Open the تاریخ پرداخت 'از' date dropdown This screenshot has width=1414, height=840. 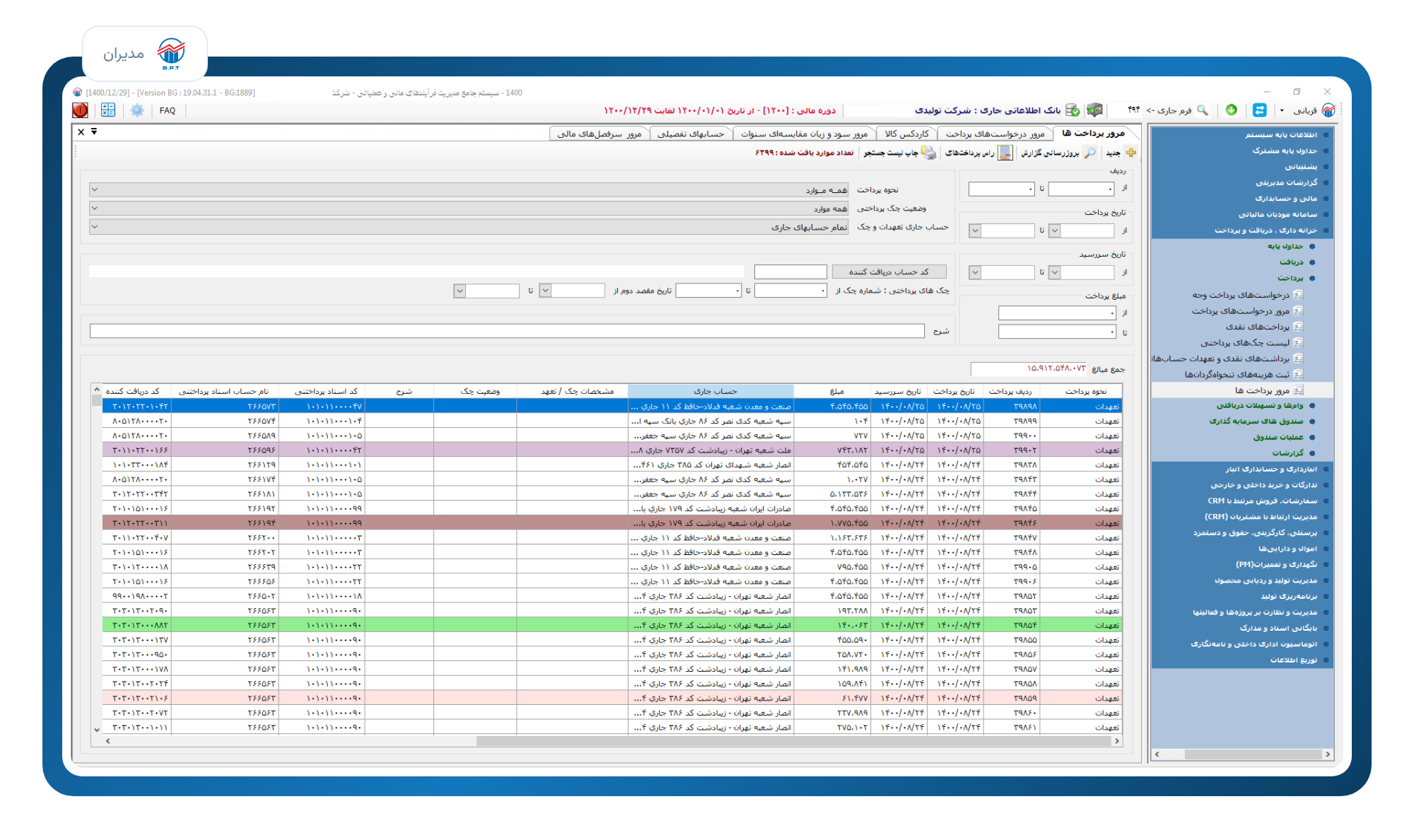(x=1054, y=231)
